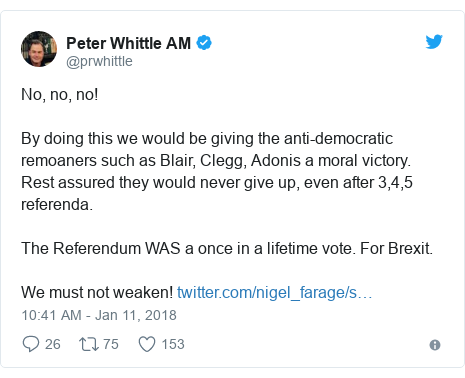Open the 10:41 AM - Jan 11, 2018 timestamp

click(99, 315)
